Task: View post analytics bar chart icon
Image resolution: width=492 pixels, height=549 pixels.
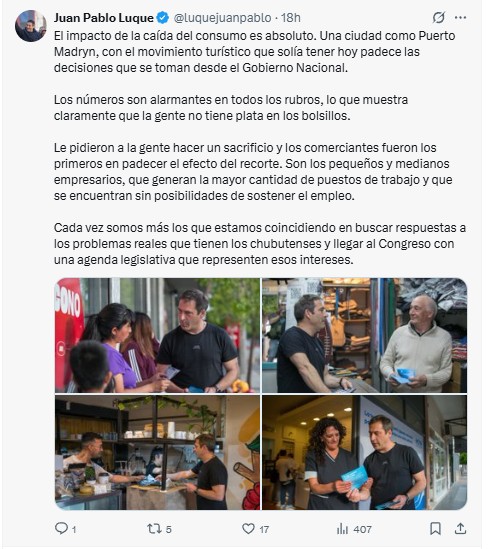Action: click(342, 529)
